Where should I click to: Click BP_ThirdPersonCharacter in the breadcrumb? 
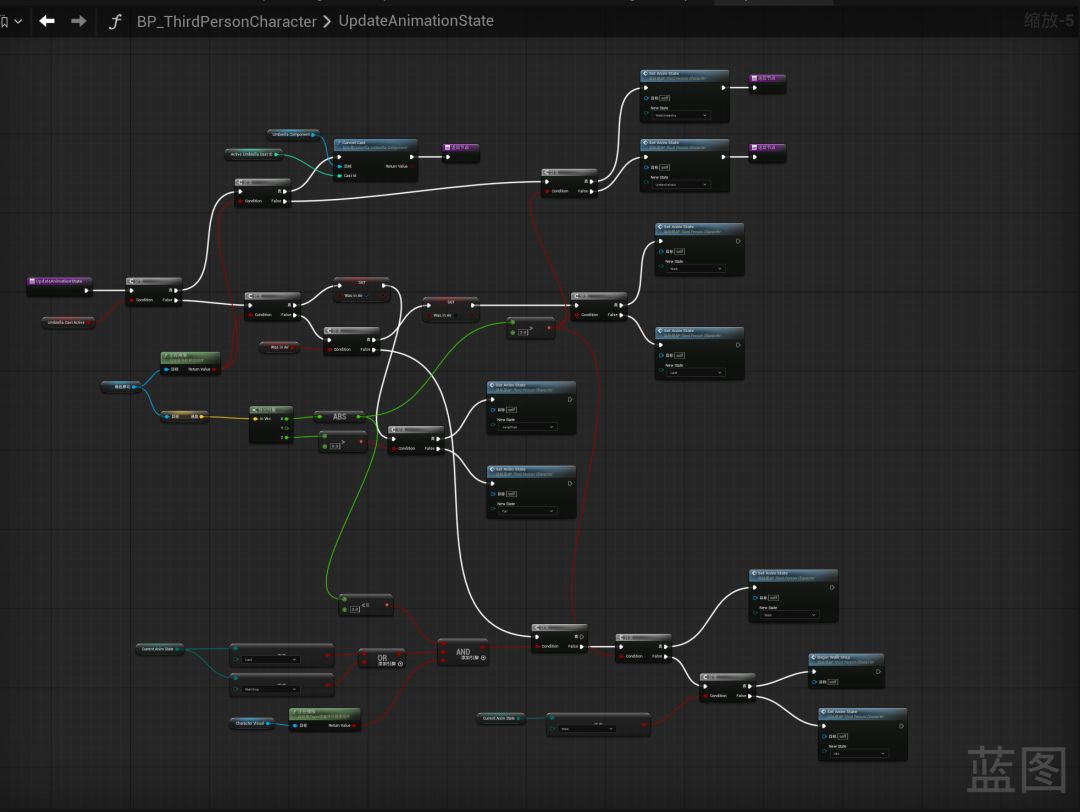(227, 21)
